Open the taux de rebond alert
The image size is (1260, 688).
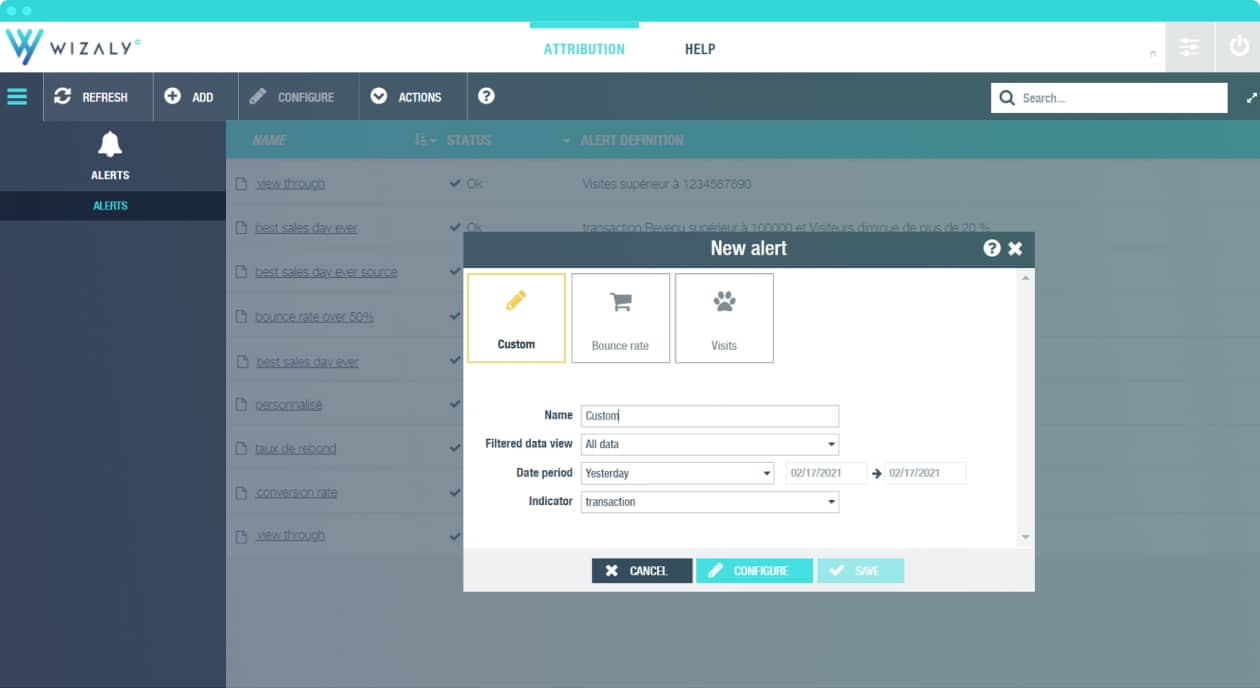tap(295, 449)
